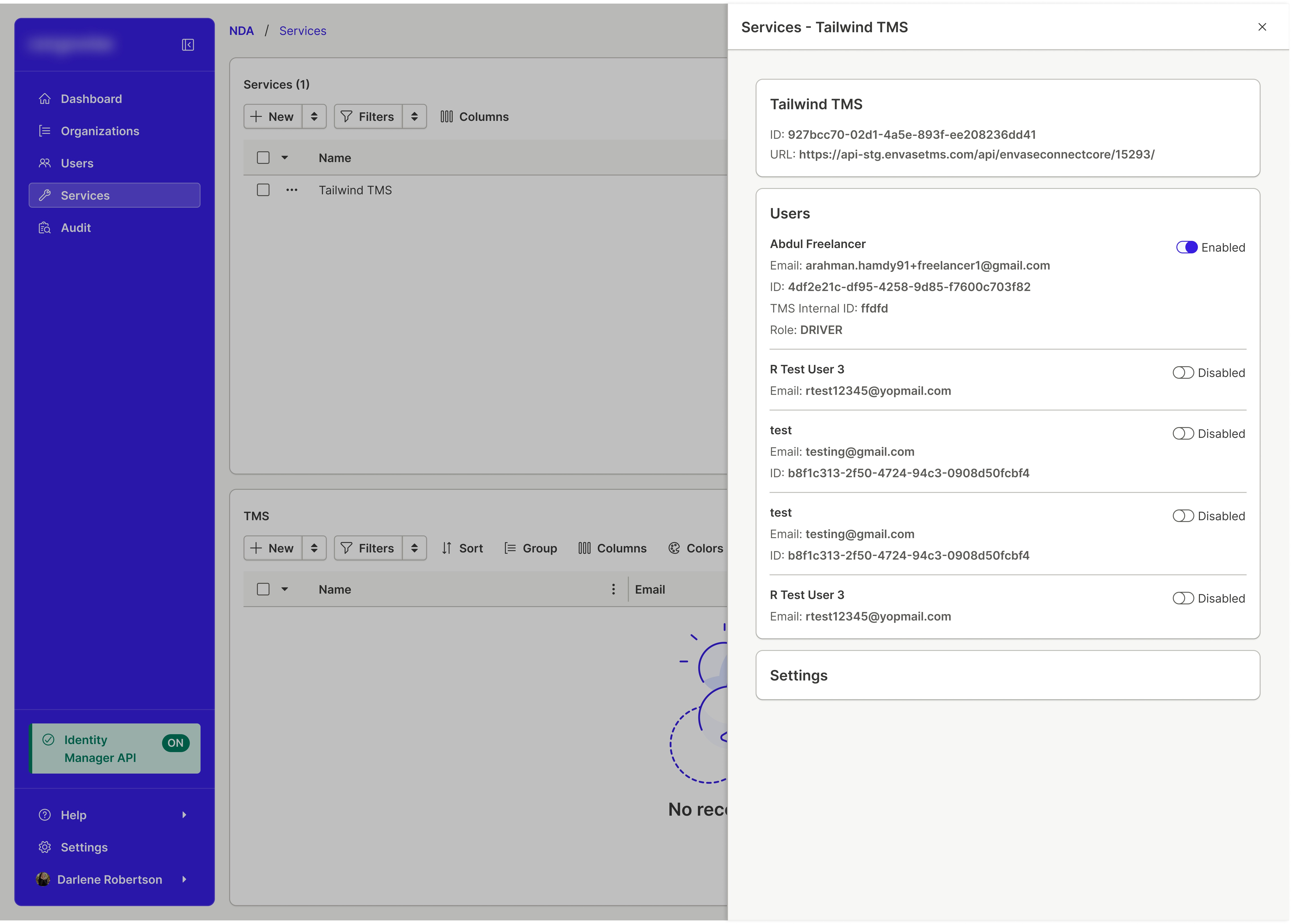Click the Dashboard home icon

(45, 99)
